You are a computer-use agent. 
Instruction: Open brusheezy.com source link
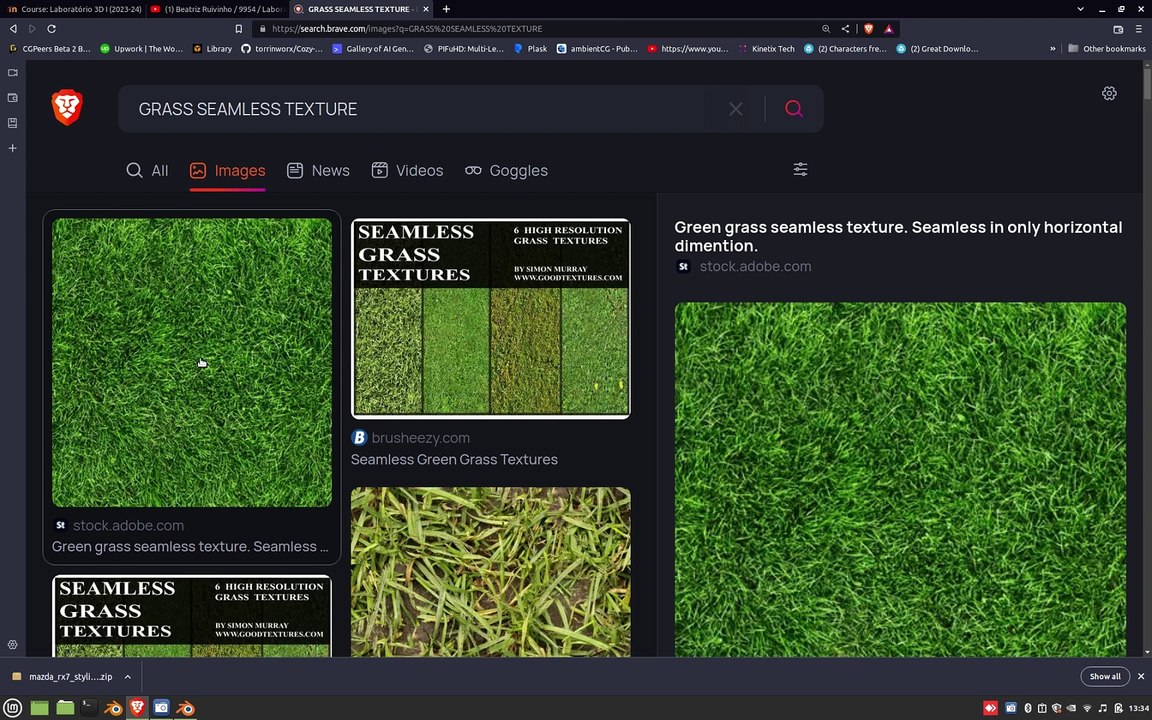(420, 438)
